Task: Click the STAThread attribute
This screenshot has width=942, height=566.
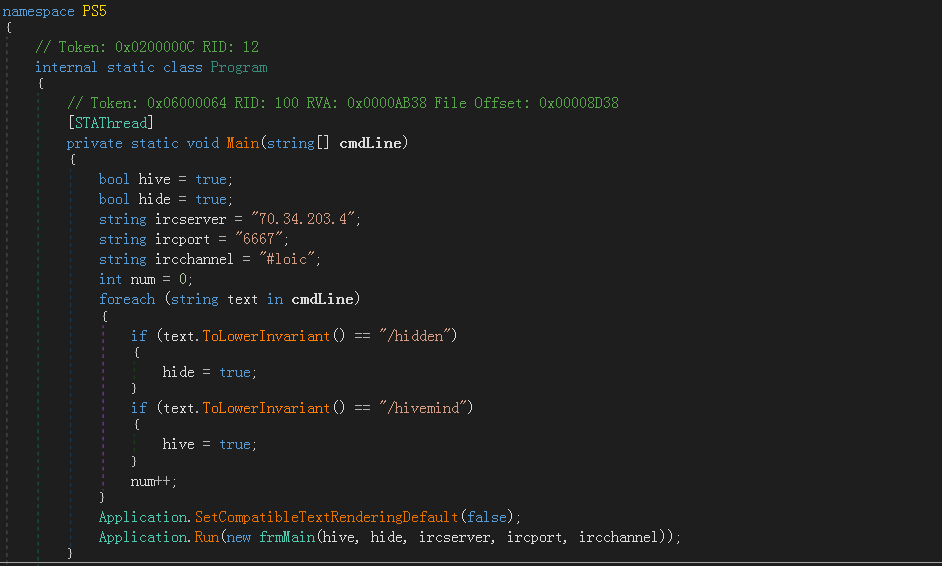Action: click(x=111, y=123)
